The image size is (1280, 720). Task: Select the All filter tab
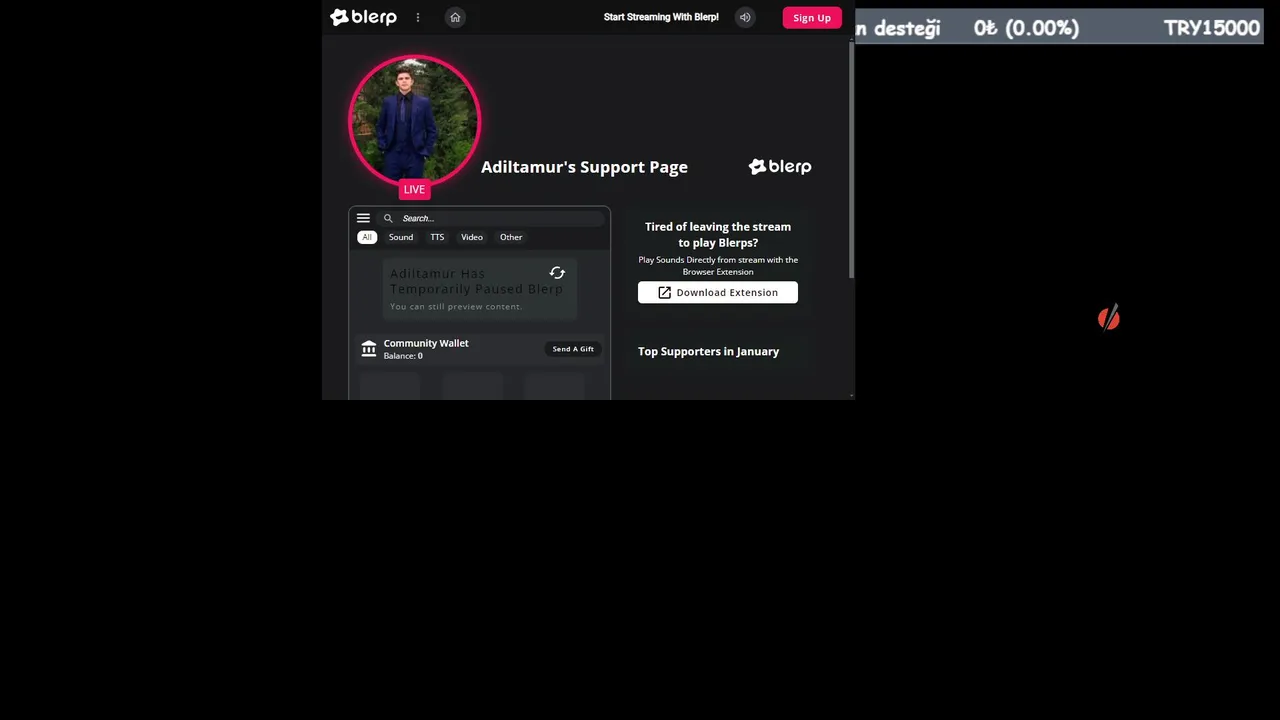coord(367,237)
